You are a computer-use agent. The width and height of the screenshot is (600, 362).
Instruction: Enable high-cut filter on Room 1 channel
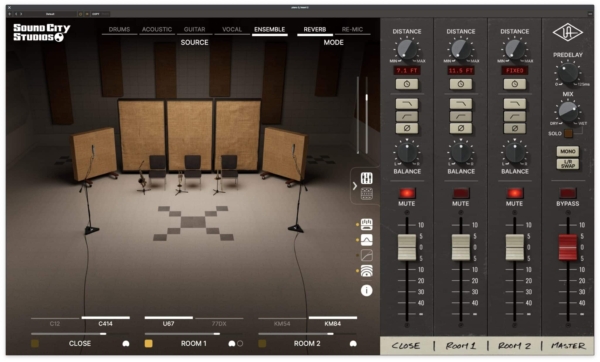461,104
